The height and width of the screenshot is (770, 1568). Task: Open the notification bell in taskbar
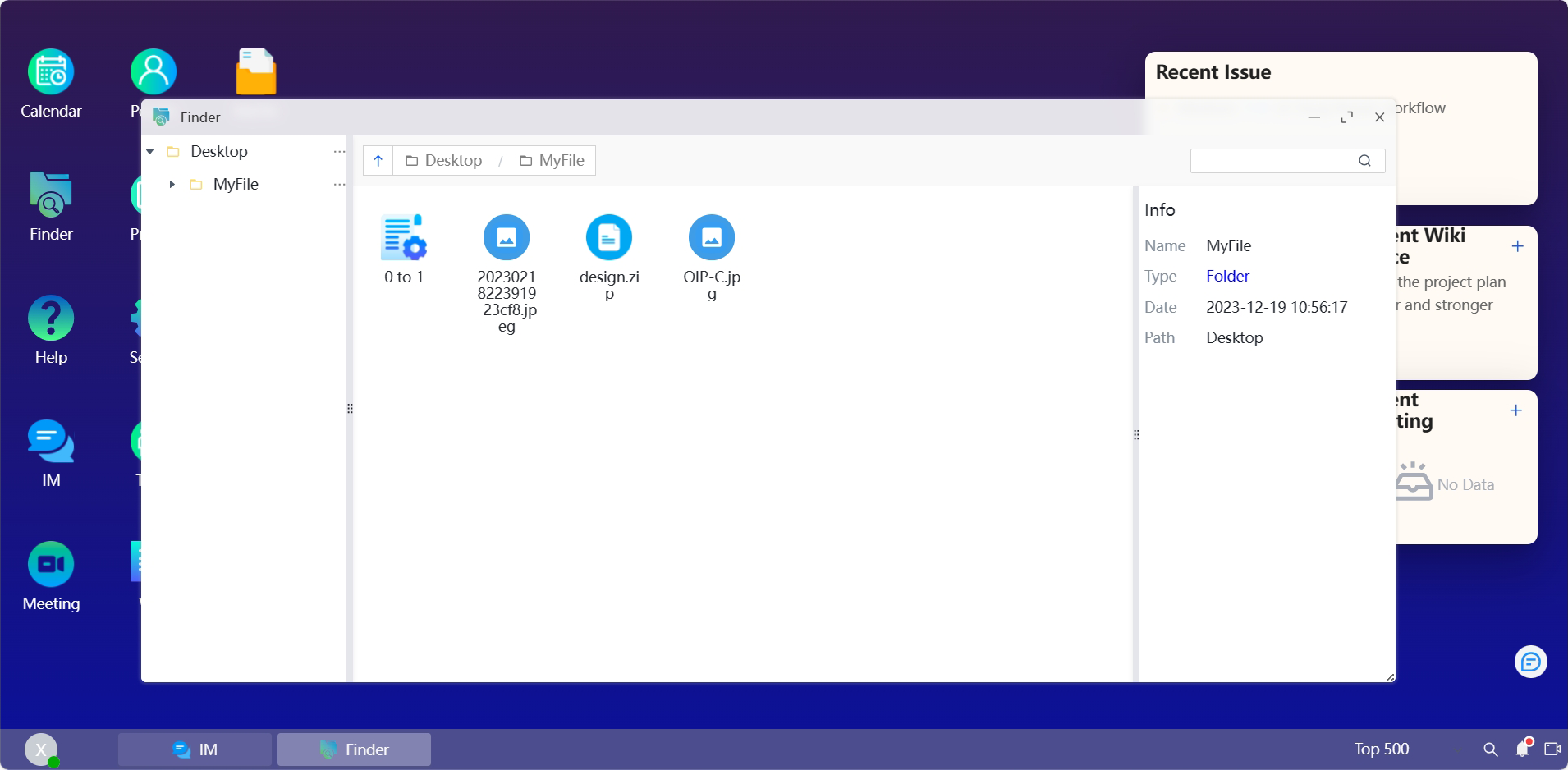(x=1522, y=749)
